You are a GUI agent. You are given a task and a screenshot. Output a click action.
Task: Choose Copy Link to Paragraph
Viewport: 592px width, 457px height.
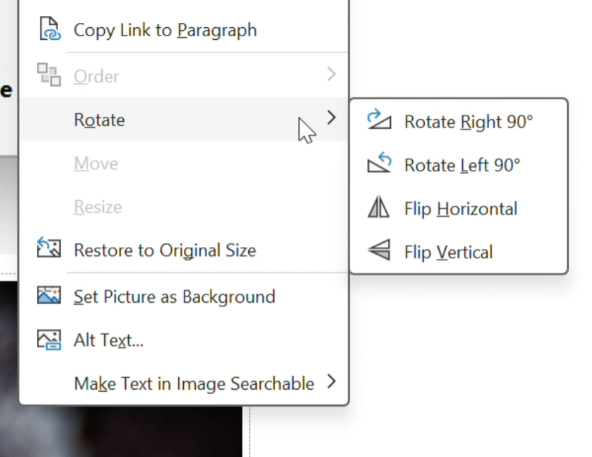184,30
